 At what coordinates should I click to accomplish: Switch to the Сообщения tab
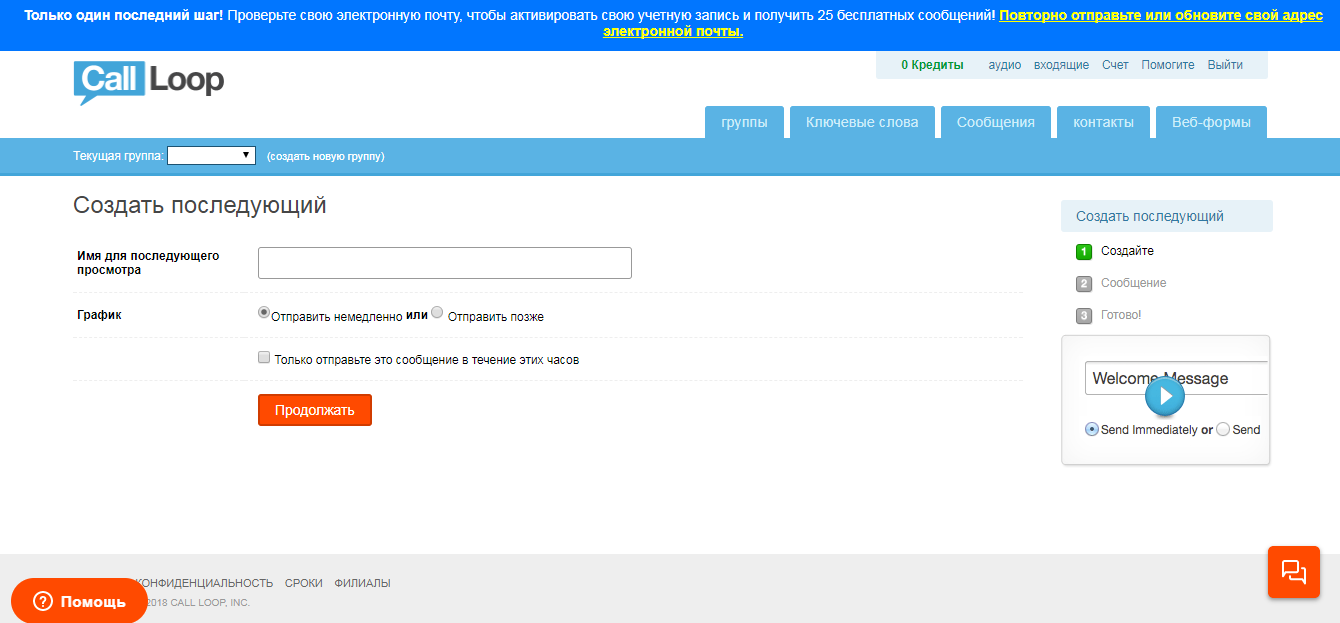click(996, 122)
